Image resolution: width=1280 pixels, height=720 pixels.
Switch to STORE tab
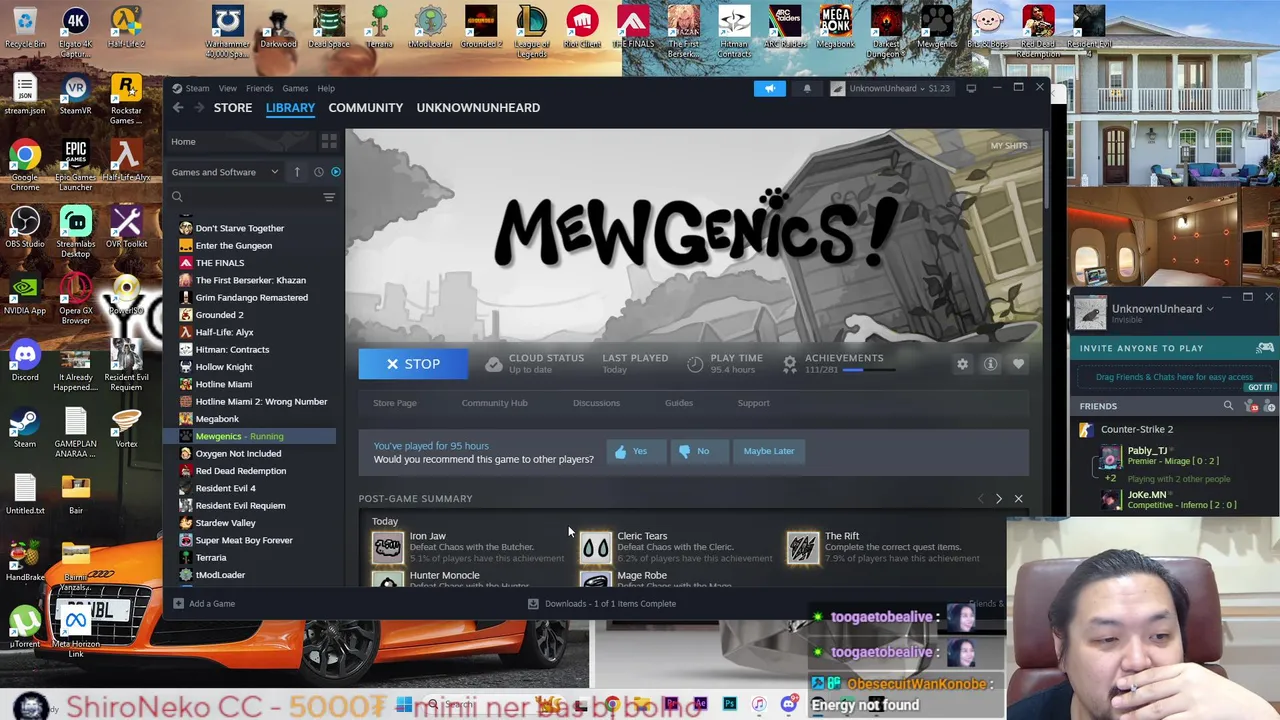click(x=233, y=107)
